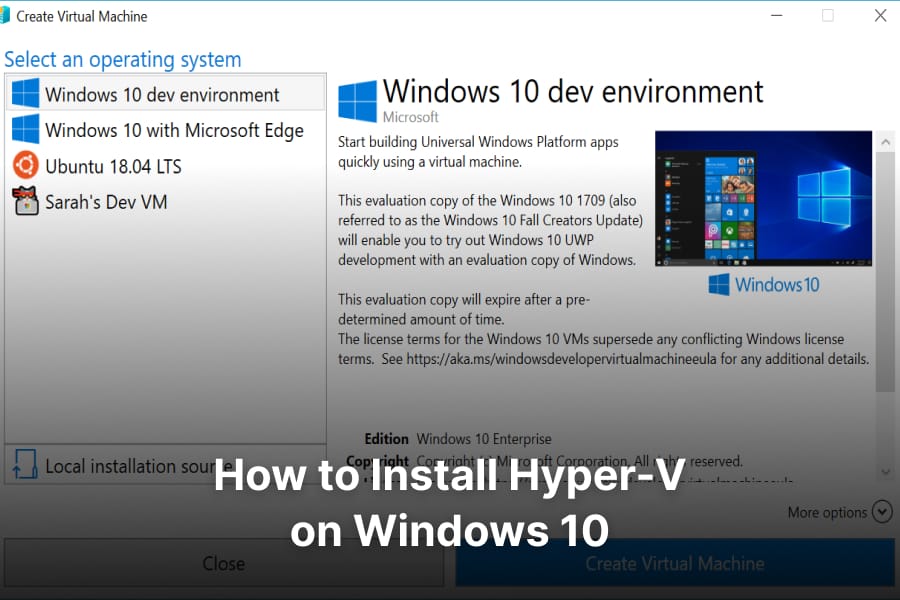Close the window with the X button
Screen dimensions: 900x600
tap(880, 16)
